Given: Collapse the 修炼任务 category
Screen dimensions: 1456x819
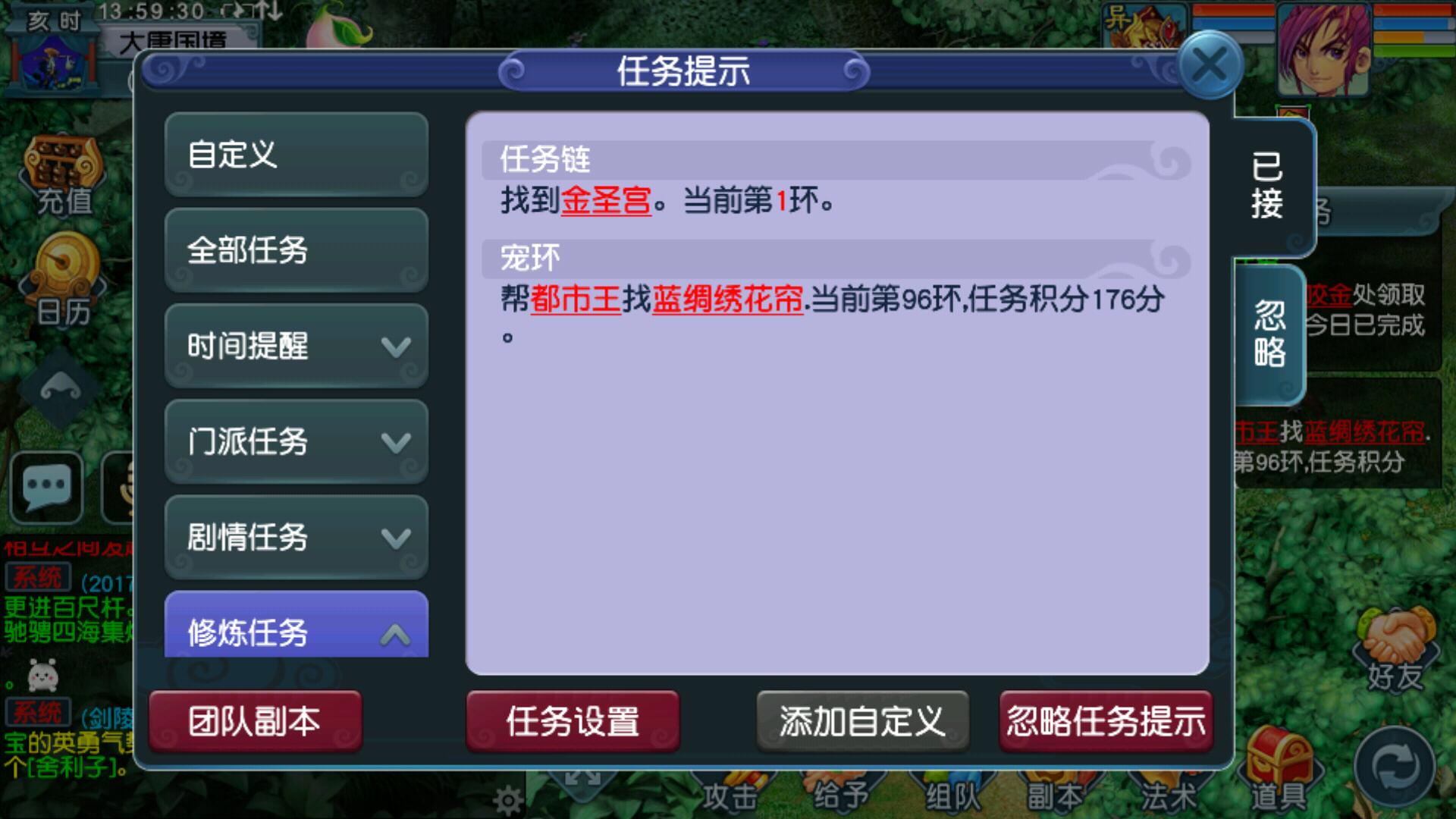Looking at the screenshot, I should (x=297, y=625).
